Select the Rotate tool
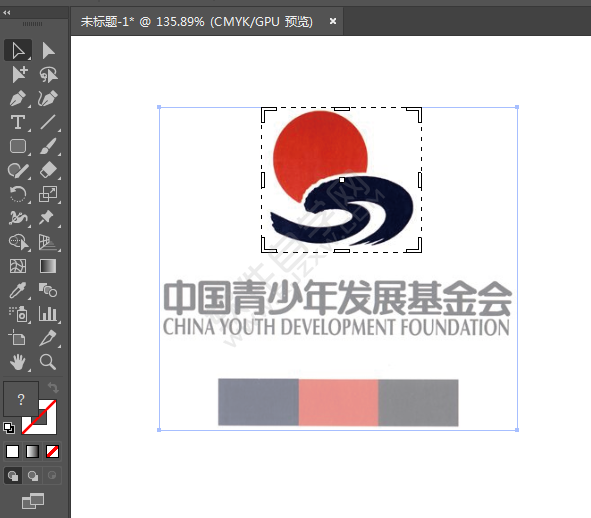This screenshot has width=591, height=518. pyautogui.click(x=18, y=195)
